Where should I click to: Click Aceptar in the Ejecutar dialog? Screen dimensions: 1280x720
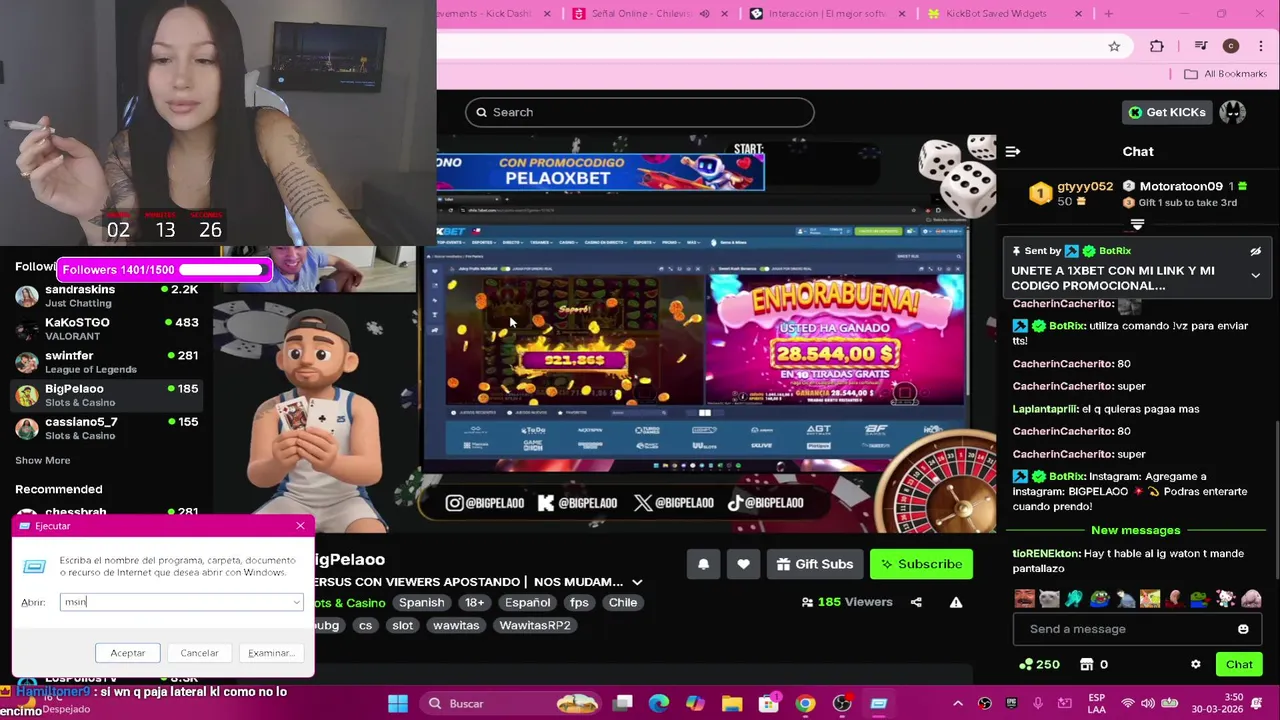(x=128, y=653)
